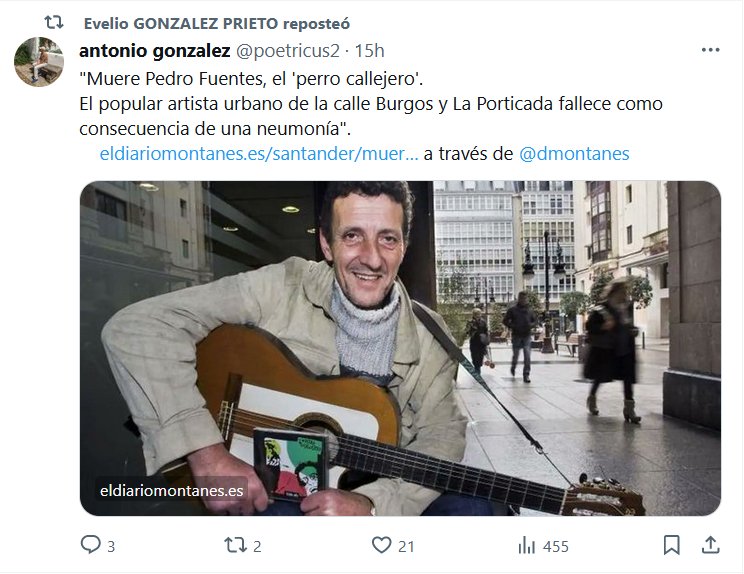Click the reply count number 3

tap(111, 546)
